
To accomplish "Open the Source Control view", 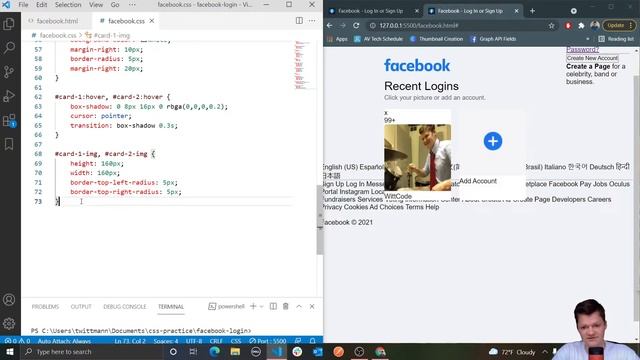I will pos(9,72).
